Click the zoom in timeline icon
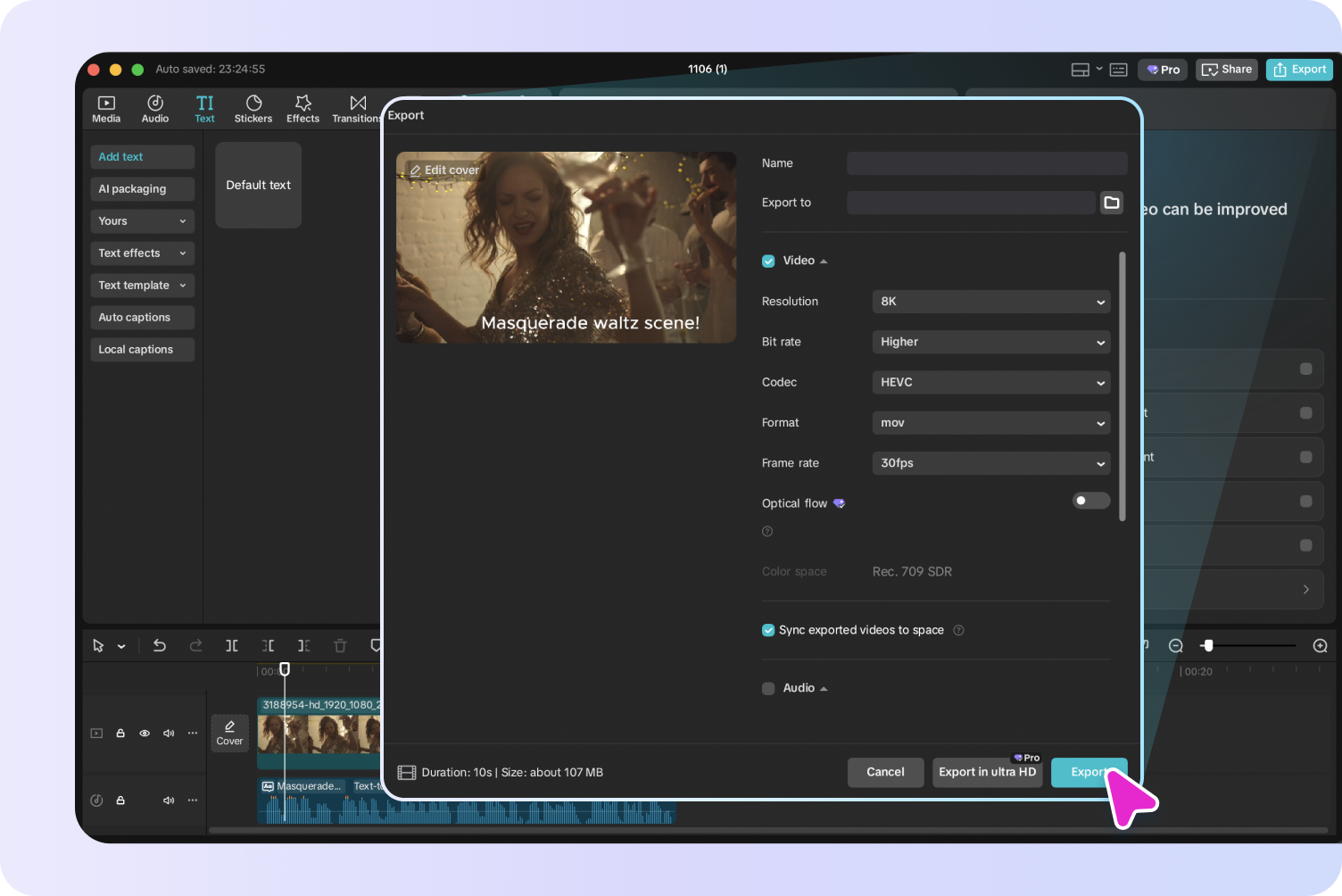 point(1320,645)
